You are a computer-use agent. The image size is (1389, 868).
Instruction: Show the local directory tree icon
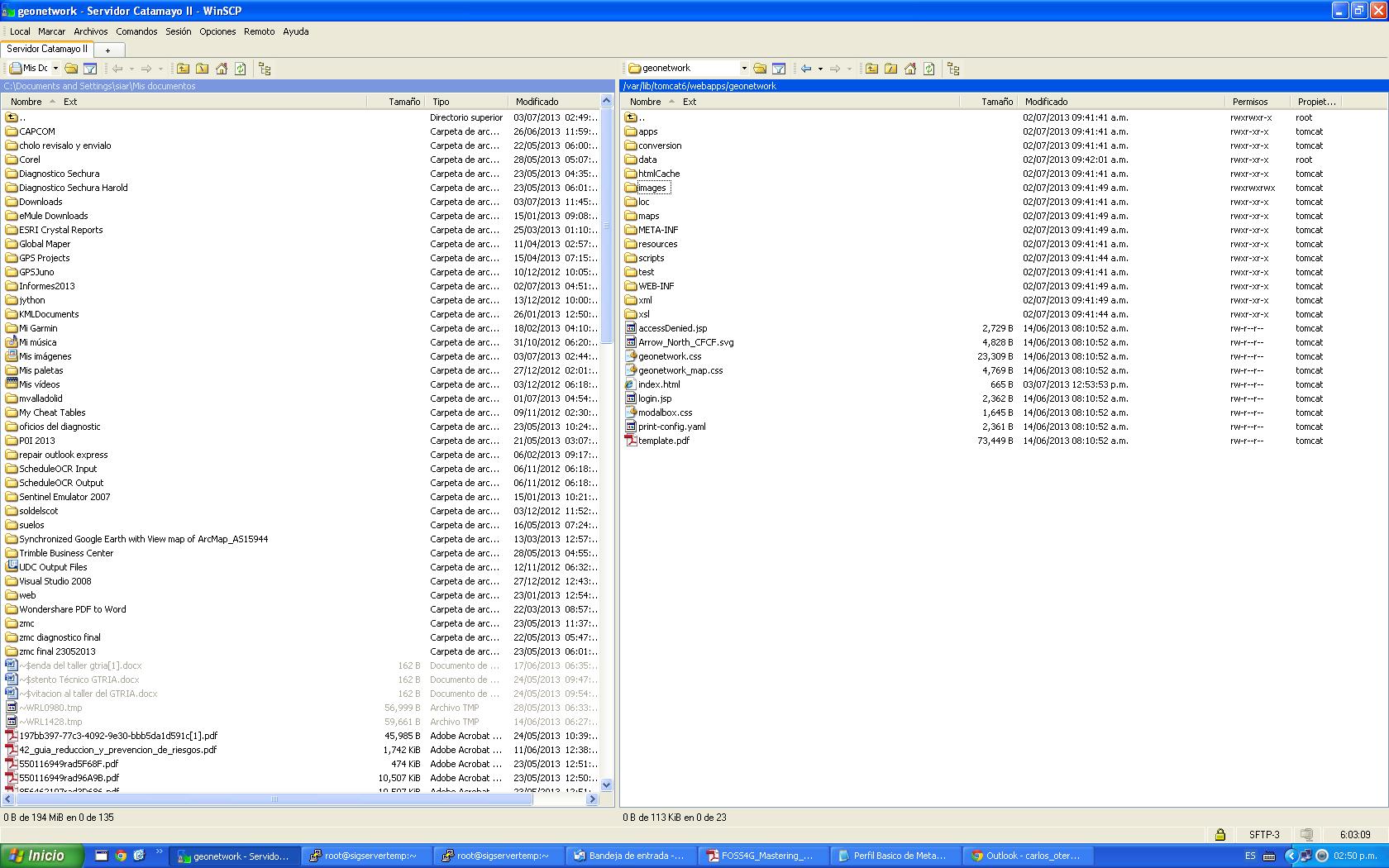pos(265,69)
